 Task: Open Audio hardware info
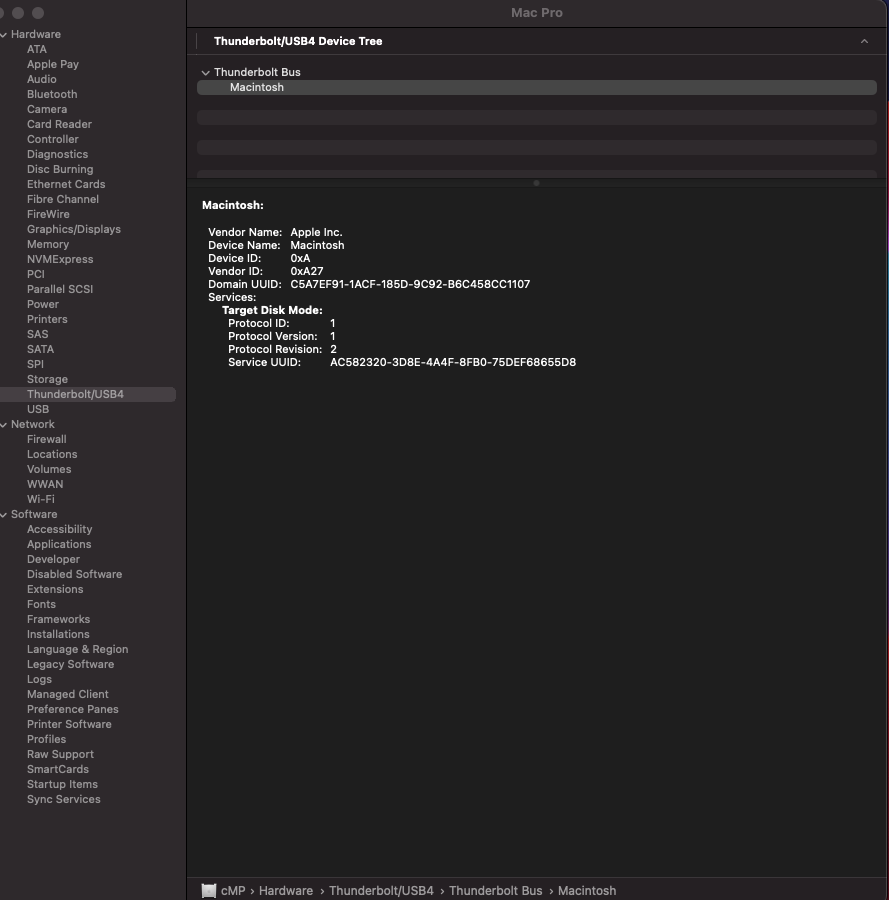41,79
